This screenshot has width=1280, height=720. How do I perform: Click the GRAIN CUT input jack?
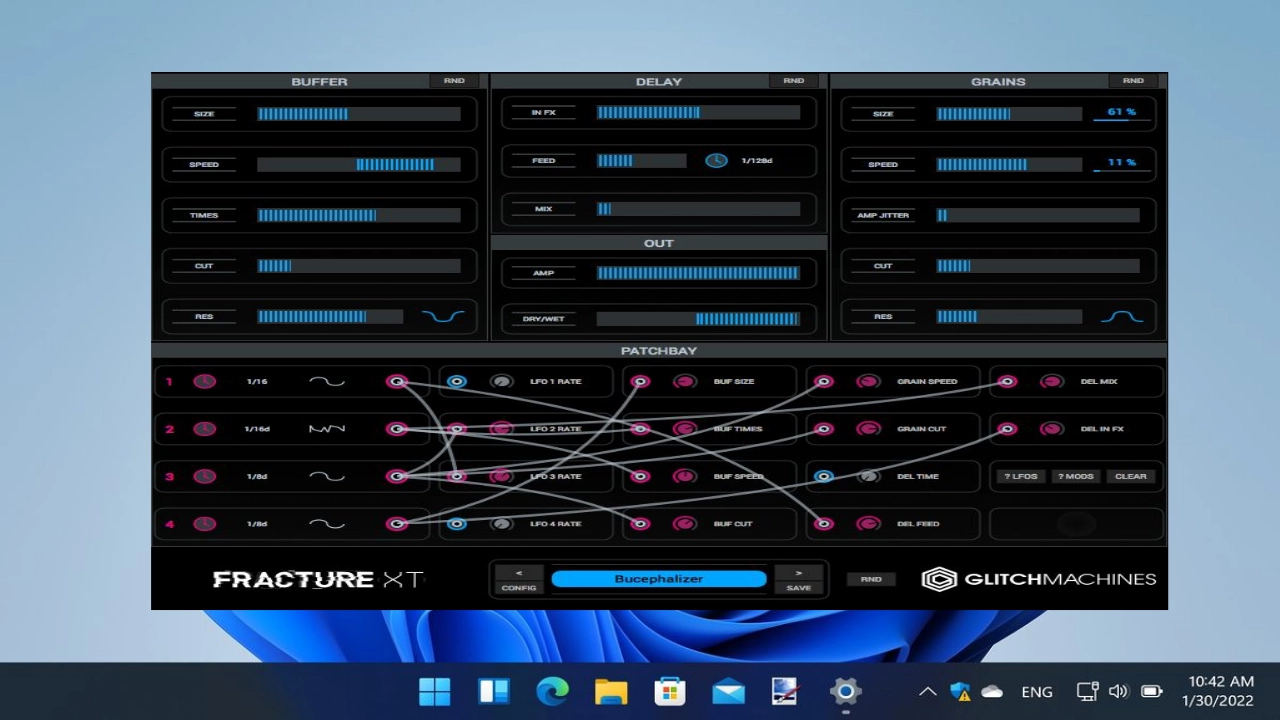pos(823,429)
